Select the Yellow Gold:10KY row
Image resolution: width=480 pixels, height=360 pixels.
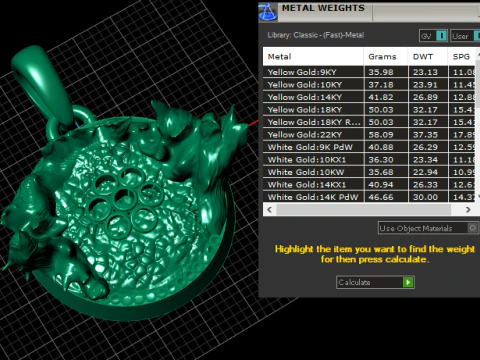point(369,85)
